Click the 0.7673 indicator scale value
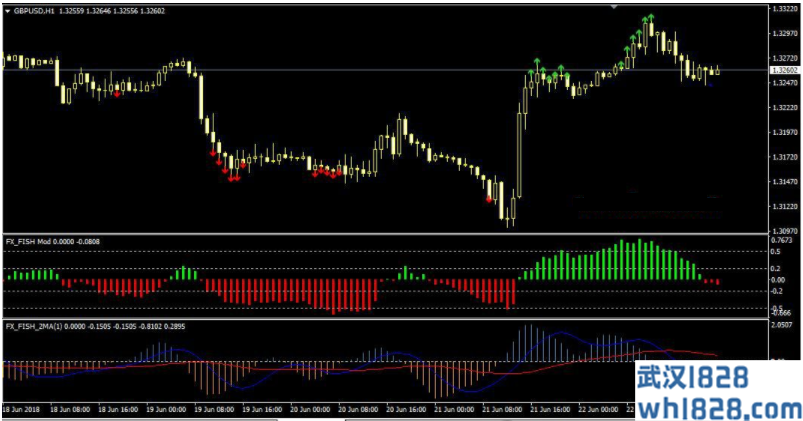Viewport: 803px width, 421px height. 784,240
